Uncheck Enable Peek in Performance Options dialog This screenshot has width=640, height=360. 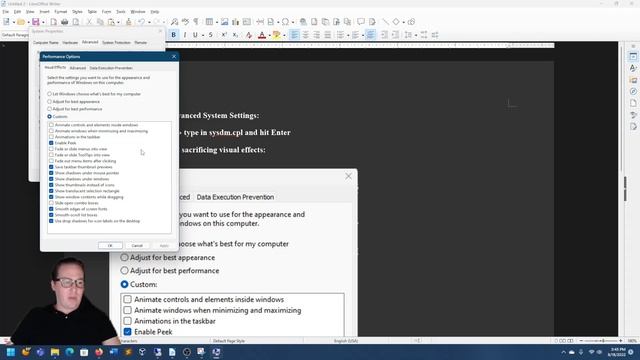pos(51,143)
